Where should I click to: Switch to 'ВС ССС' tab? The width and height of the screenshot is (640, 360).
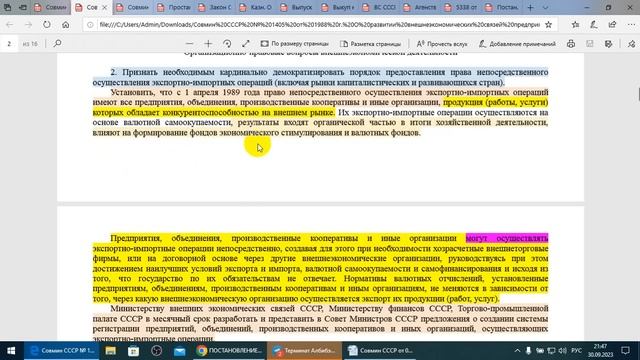pyautogui.click(x=379, y=7)
